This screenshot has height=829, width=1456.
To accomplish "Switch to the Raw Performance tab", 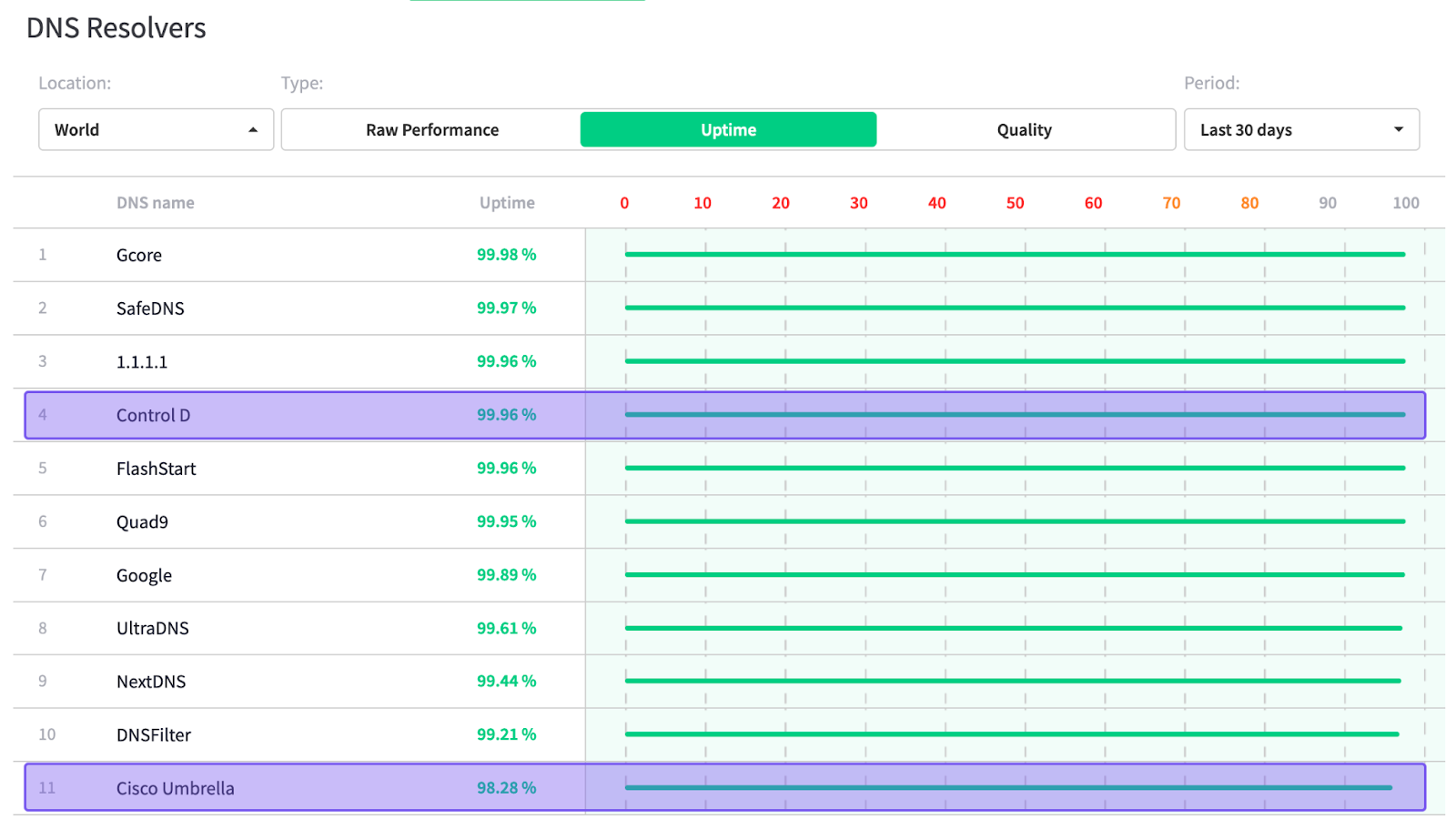I will pos(432,130).
